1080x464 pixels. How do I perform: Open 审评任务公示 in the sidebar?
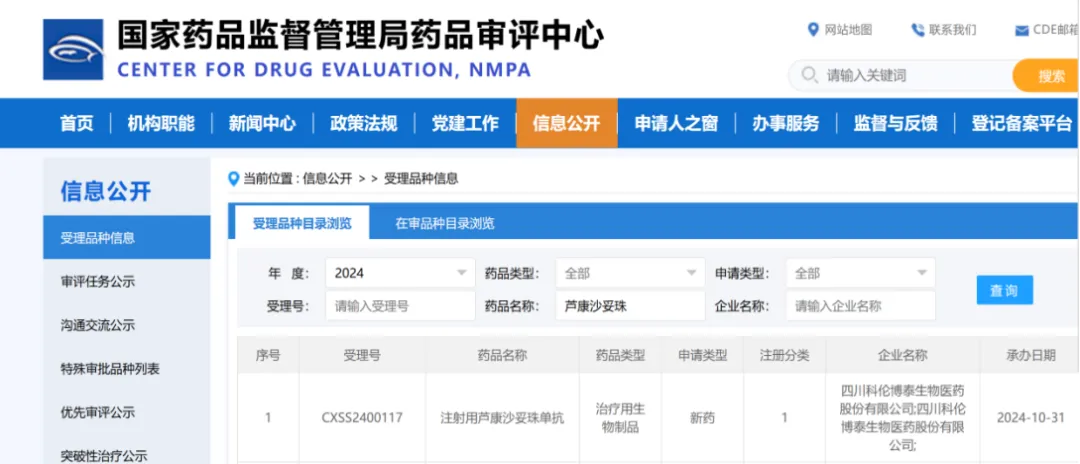tap(98, 281)
